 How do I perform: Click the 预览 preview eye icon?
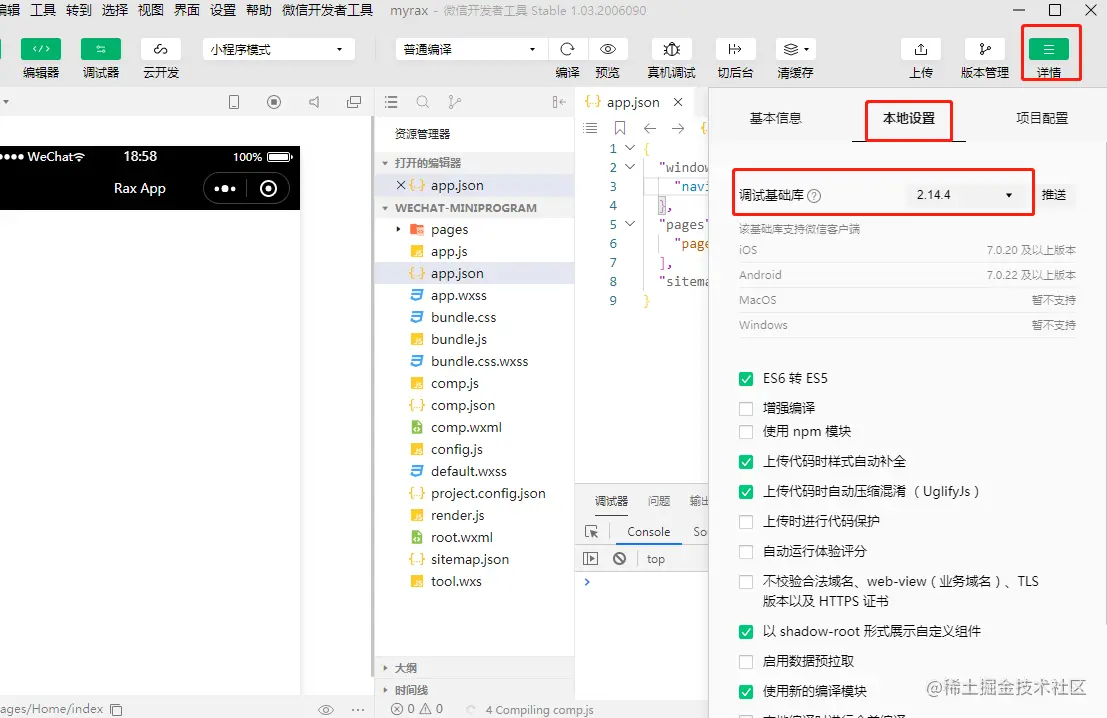(x=607, y=49)
